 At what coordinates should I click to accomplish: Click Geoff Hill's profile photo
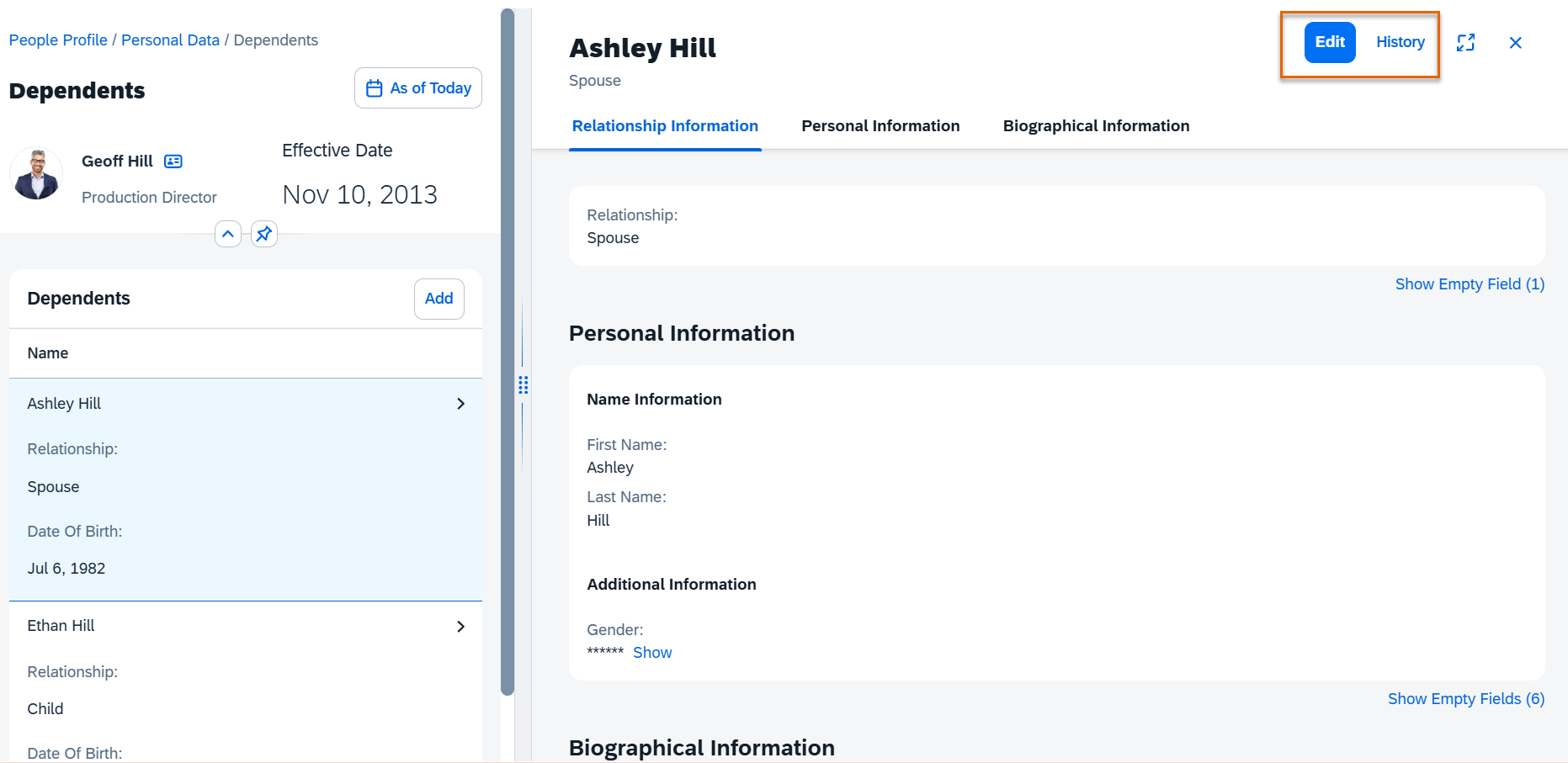(x=36, y=174)
